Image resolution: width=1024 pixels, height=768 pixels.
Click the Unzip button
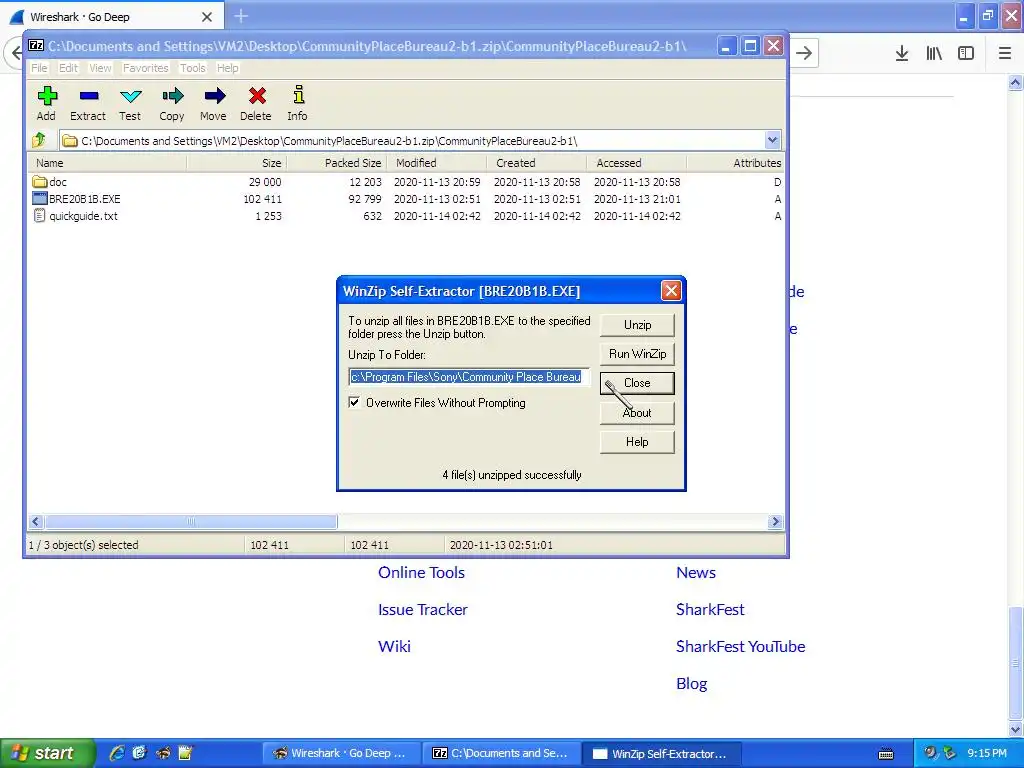point(637,325)
